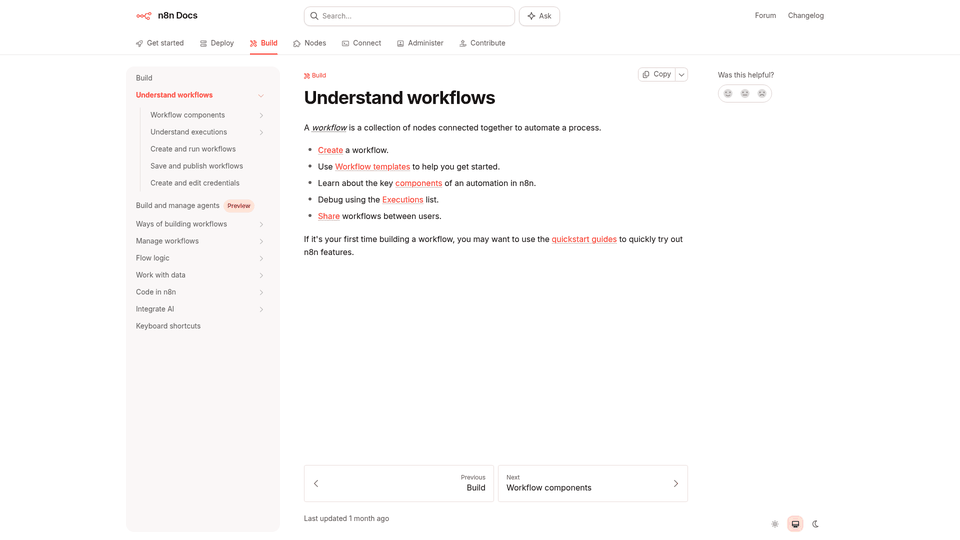Select the Build tab
The image size is (960, 540).
[x=263, y=43]
